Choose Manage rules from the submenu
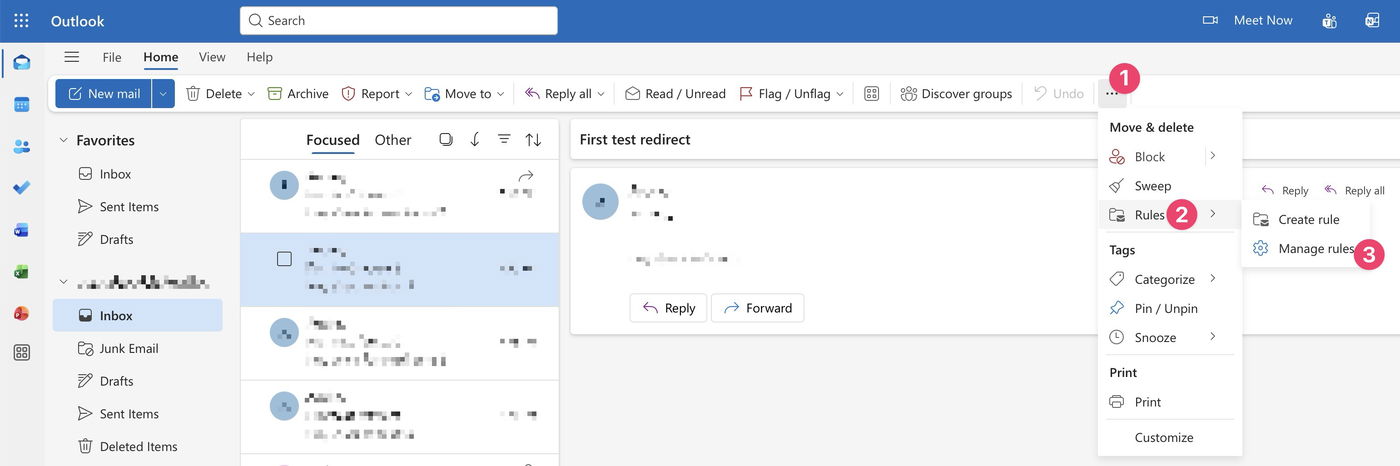Image resolution: width=1400 pixels, height=466 pixels. tap(1315, 249)
